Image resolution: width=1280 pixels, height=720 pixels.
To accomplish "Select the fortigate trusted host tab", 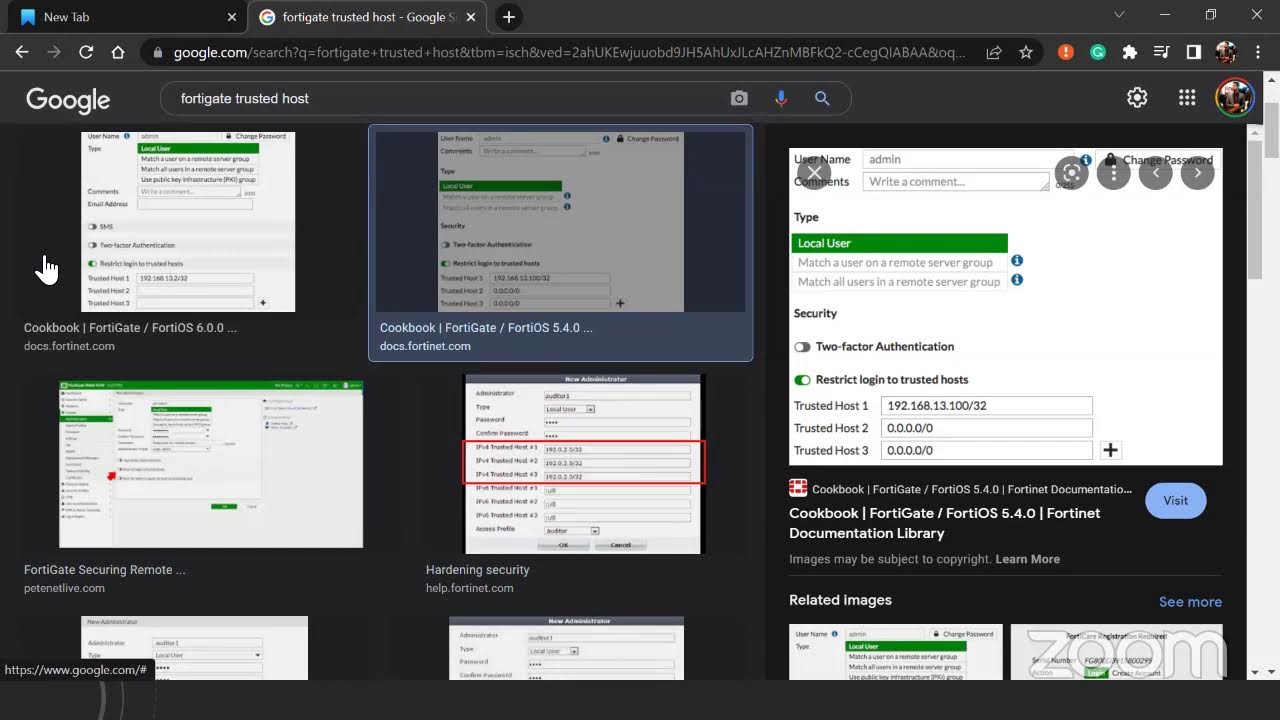I will tap(369, 17).
